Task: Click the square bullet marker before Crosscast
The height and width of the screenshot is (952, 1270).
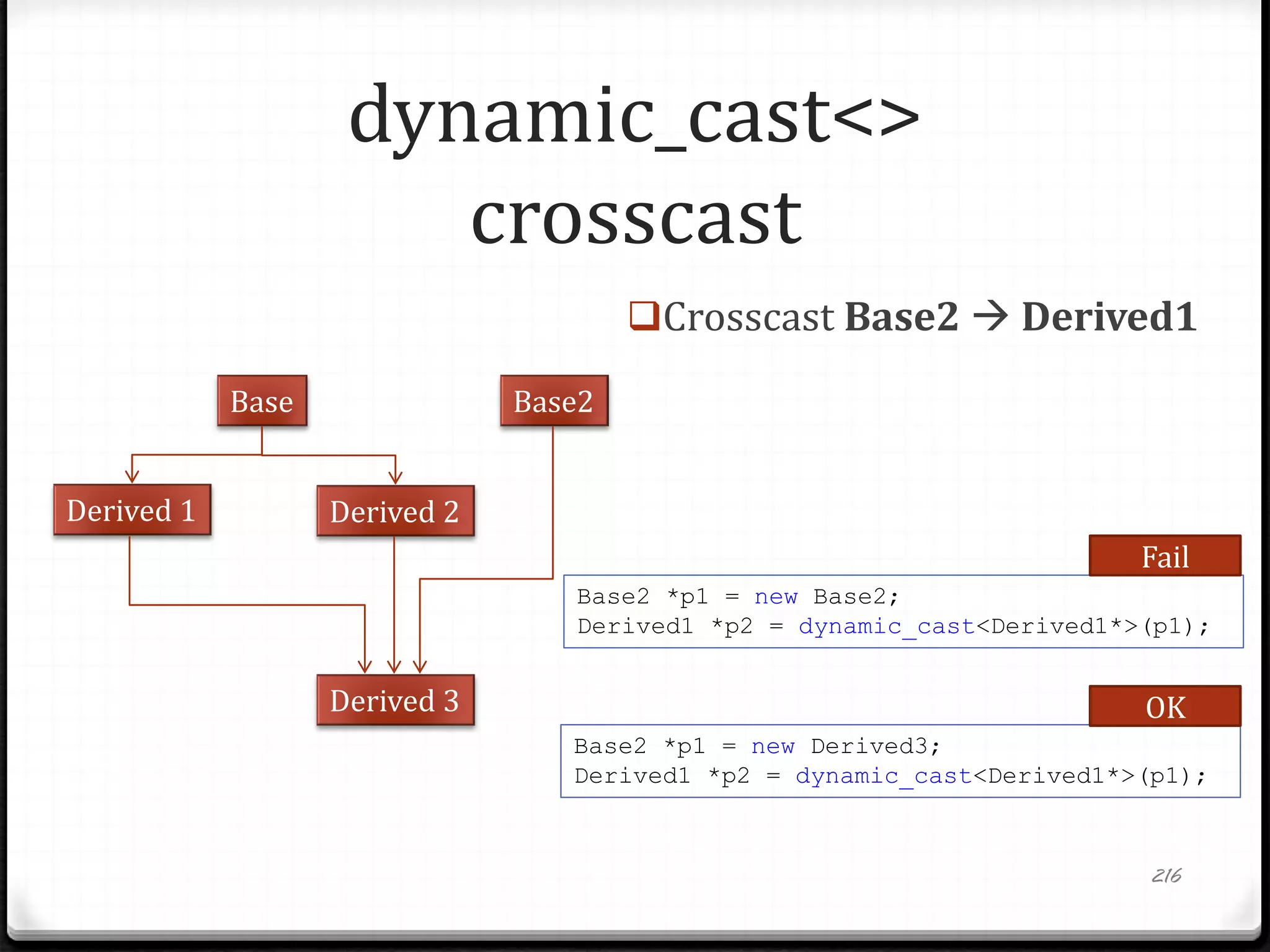Action: click(644, 315)
